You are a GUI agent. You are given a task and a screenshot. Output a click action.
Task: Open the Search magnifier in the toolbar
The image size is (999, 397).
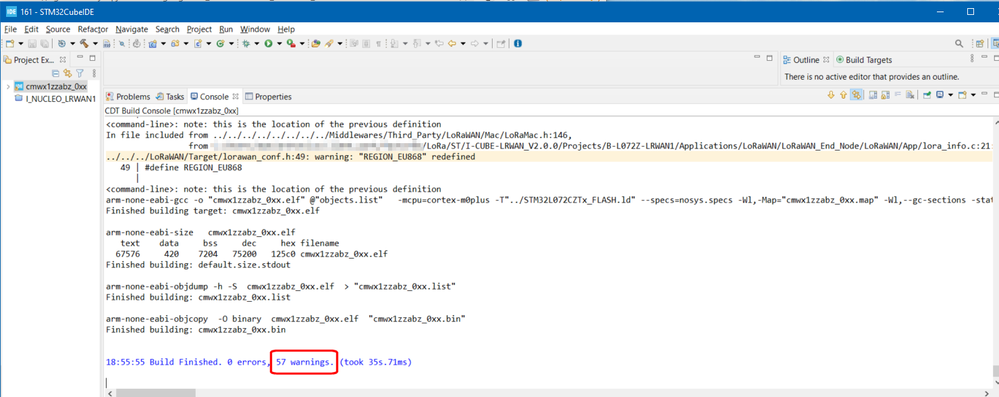point(958,44)
